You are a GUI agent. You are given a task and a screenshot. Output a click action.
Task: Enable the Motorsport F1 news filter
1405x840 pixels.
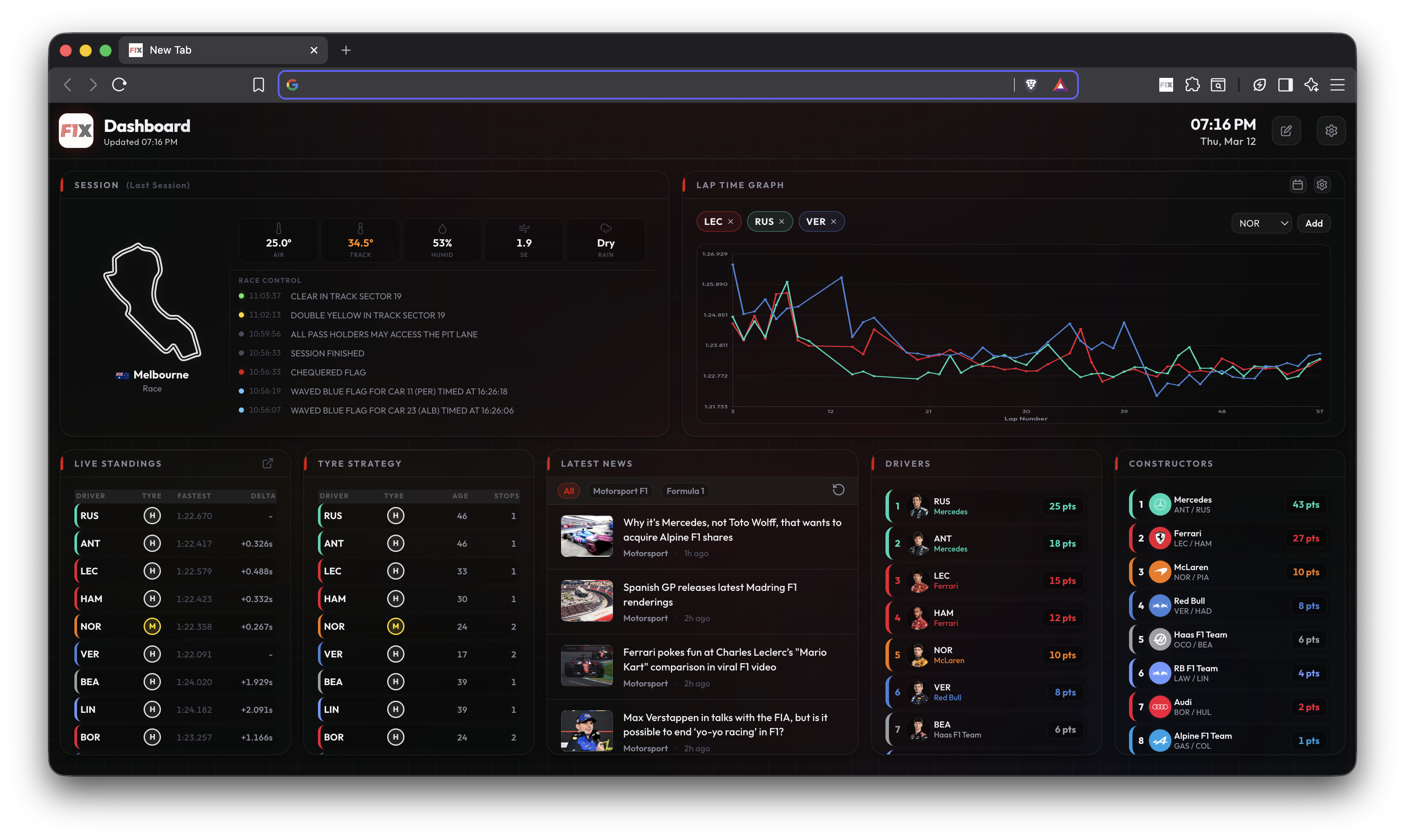pyautogui.click(x=620, y=491)
